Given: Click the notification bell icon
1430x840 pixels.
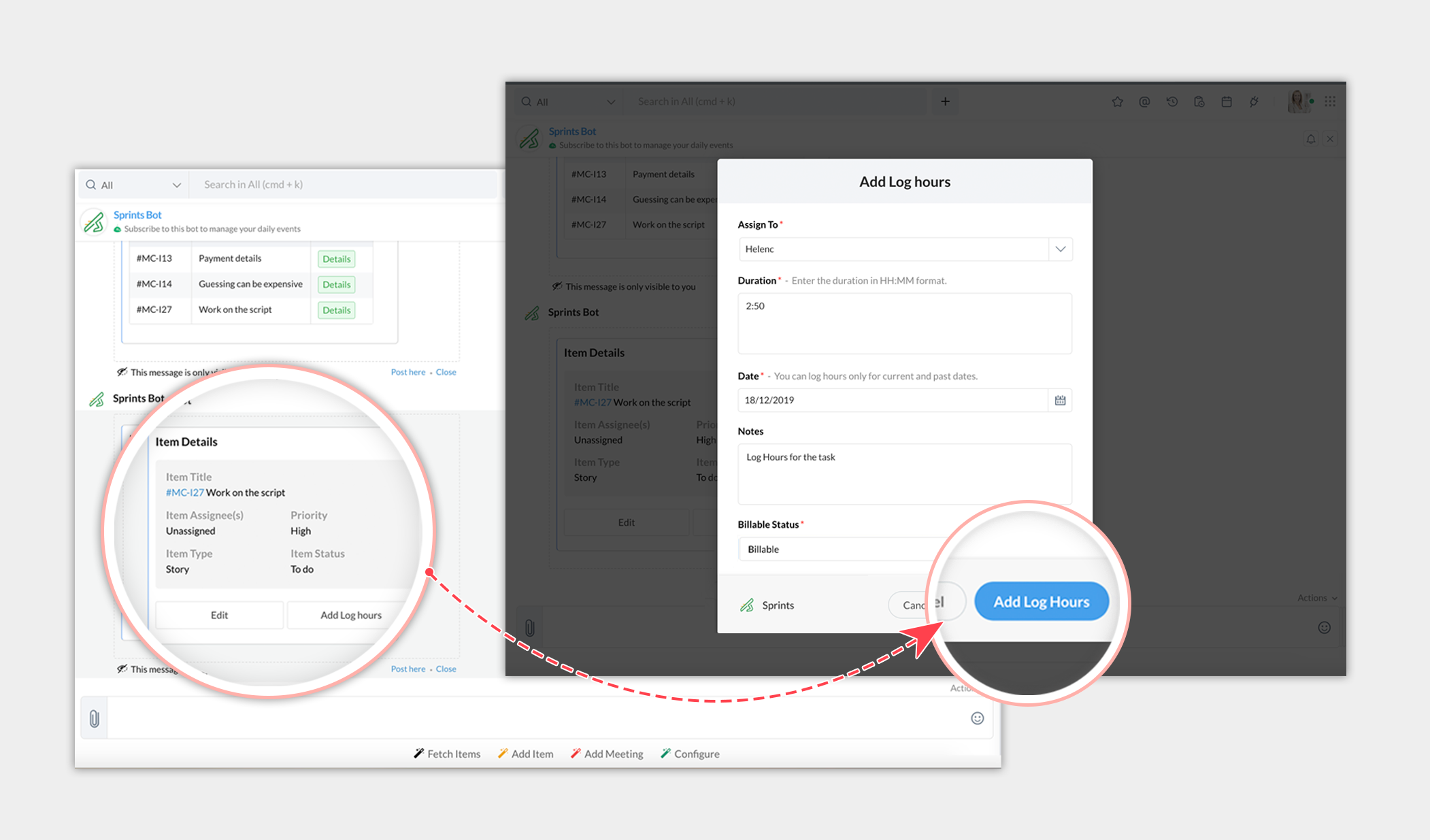Looking at the screenshot, I should 1310,139.
